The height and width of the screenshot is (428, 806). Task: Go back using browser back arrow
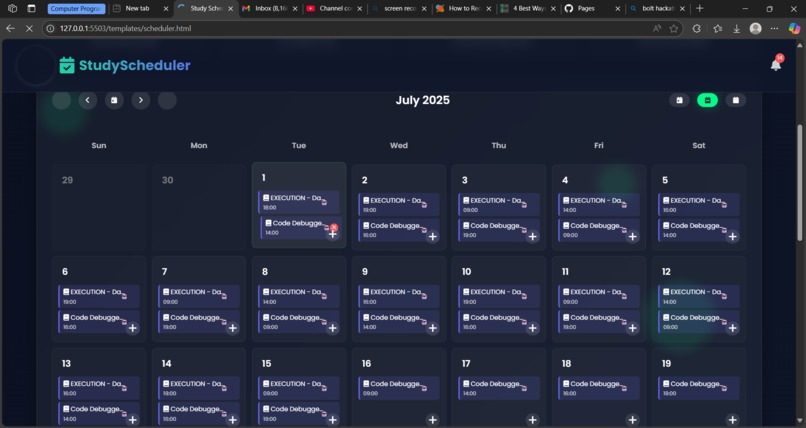coord(10,28)
